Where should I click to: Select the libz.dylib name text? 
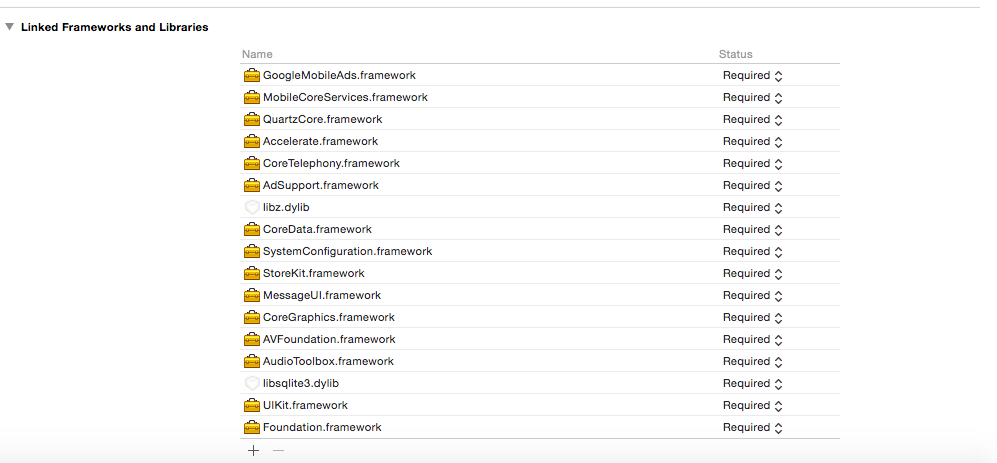pyautogui.click(x=286, y=207)
